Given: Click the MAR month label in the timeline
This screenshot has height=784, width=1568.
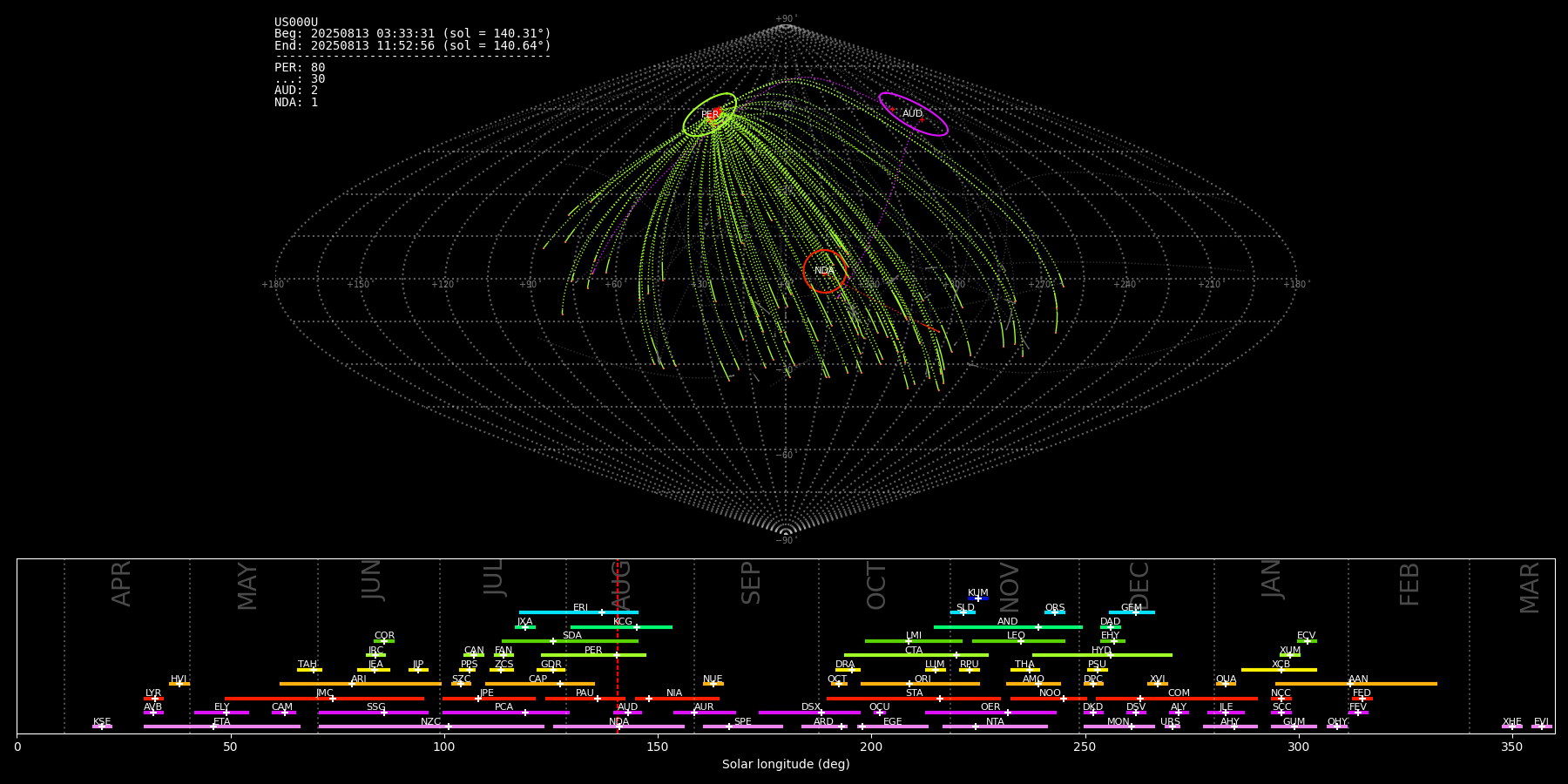Looking at the screenshot, I should tap(1530, 588).
